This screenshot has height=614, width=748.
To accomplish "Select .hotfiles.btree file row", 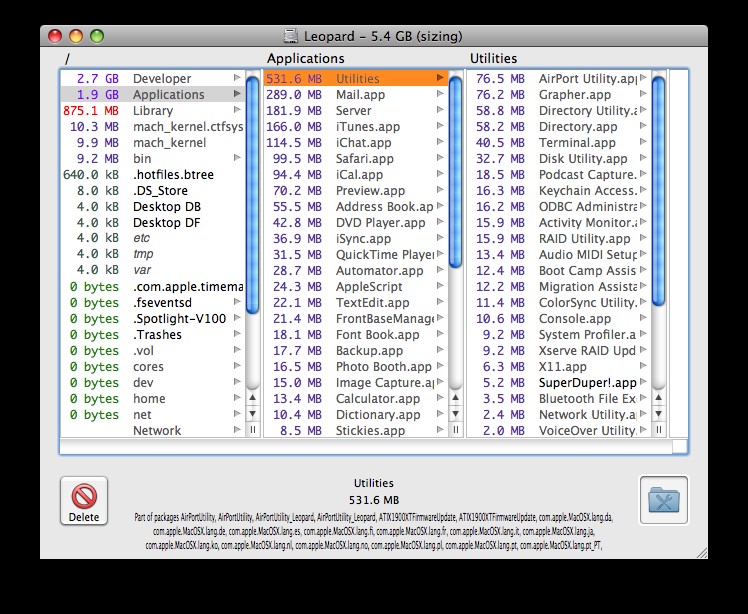I will click(x=153, y=175).
